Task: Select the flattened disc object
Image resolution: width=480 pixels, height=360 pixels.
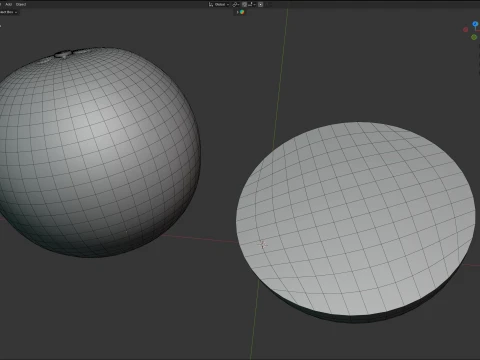Action: pyautogui.click(x=355, y=223)
